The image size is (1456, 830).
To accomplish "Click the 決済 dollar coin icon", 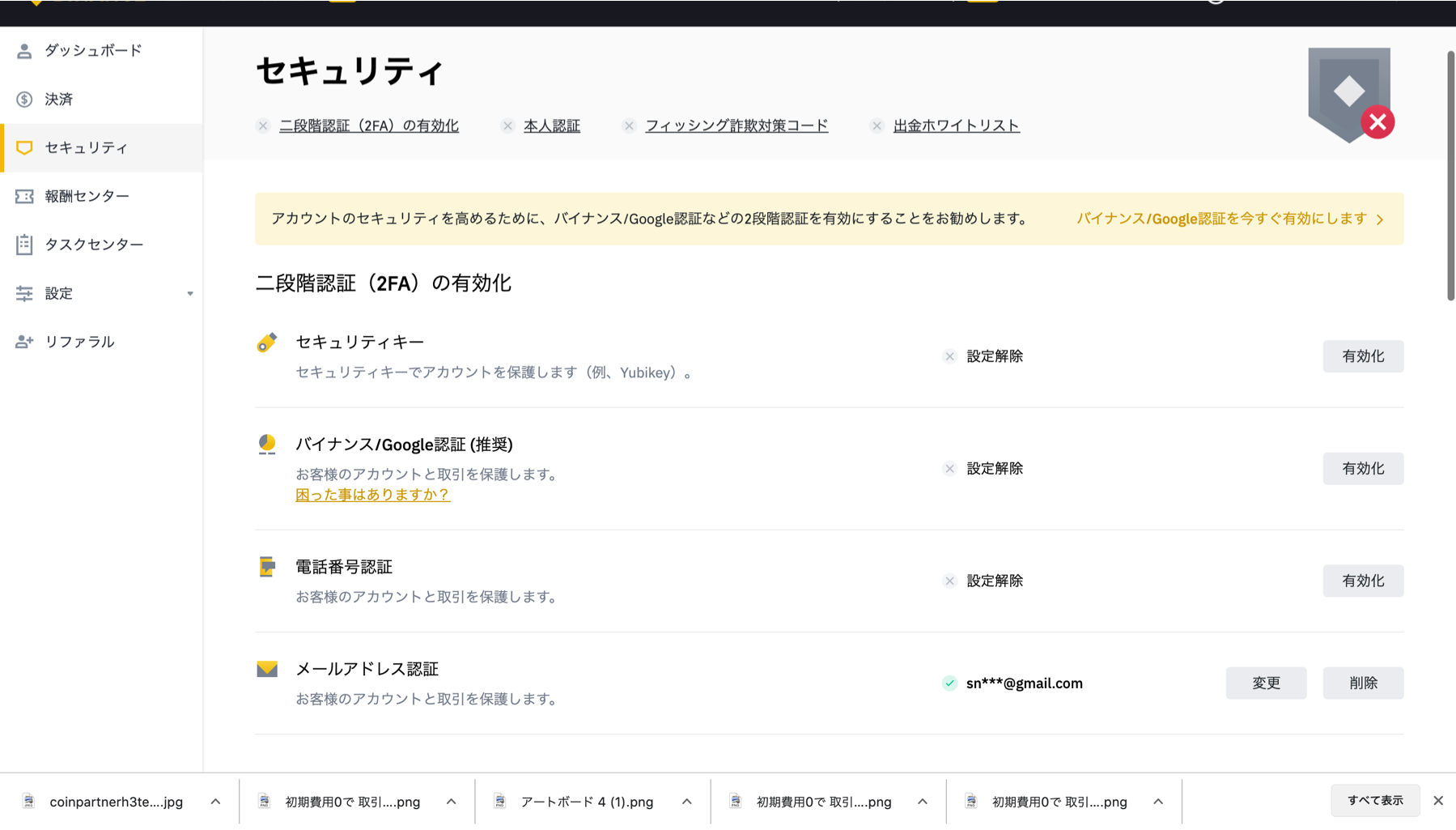I will [x=24, y=100].
